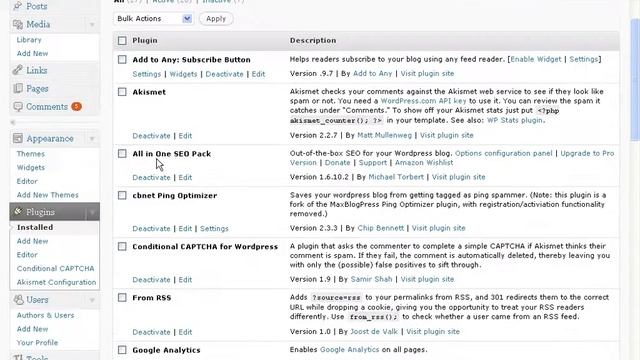640x360 pixels.
Task: Click Enable Widget link for Add to Any
Action: tap(536, 59)
